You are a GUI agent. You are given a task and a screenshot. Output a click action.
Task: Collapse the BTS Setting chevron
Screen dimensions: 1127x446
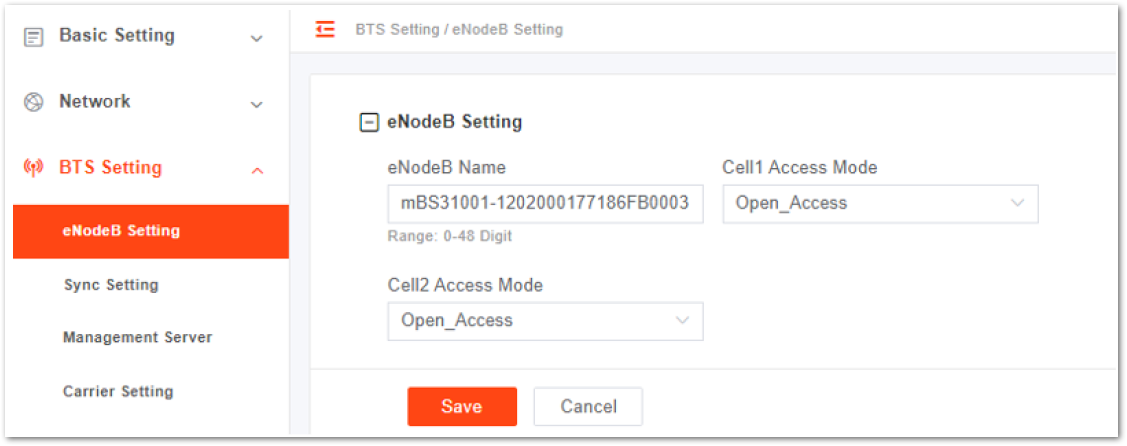click(257, 171)
